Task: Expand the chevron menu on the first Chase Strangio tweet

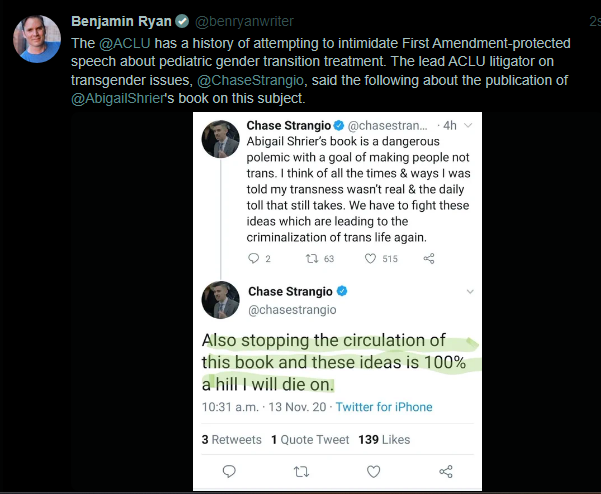Action: pos(468,127)
